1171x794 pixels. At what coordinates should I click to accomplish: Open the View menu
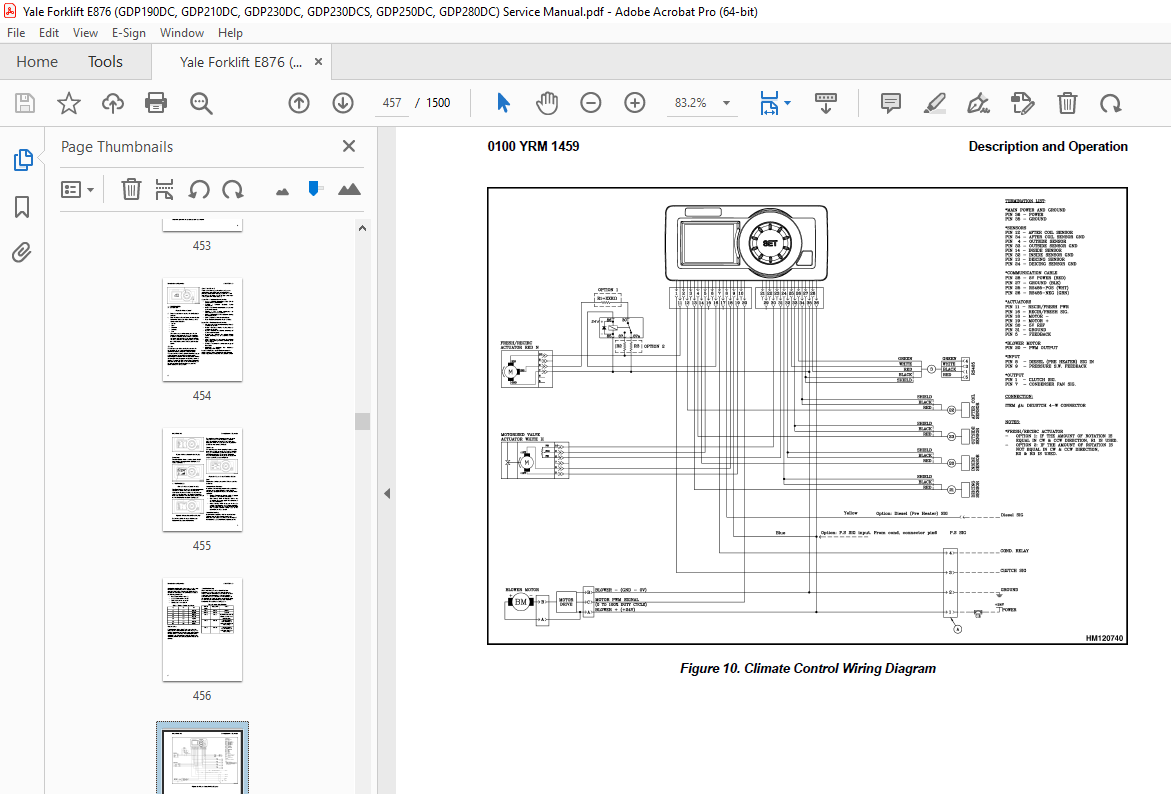click(x=85, y=33)
